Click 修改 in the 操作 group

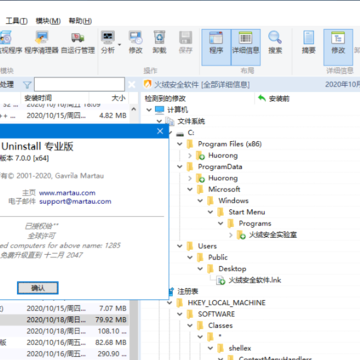point(136,42)
